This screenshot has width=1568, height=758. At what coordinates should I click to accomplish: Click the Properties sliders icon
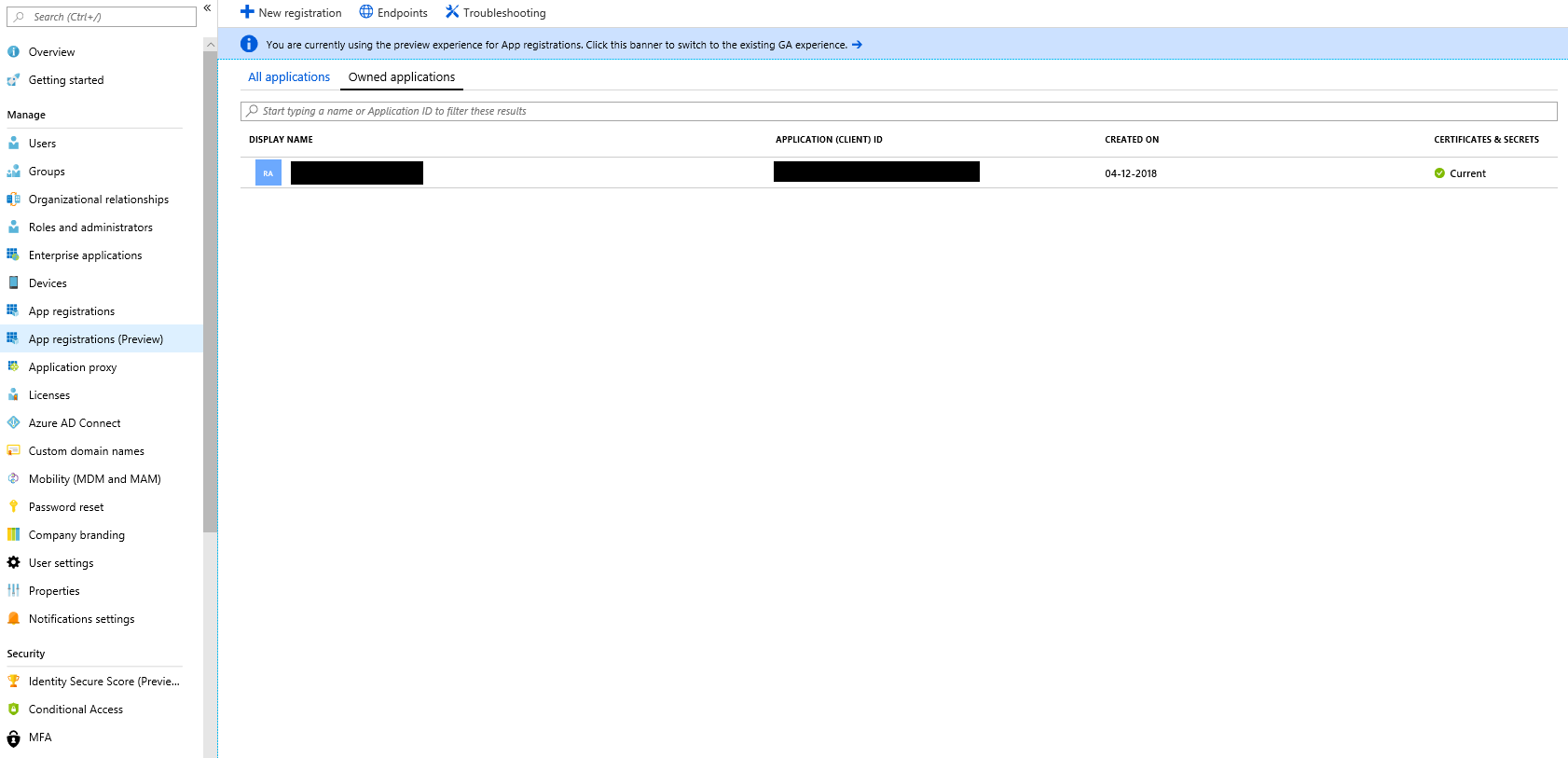coord(13,590)
